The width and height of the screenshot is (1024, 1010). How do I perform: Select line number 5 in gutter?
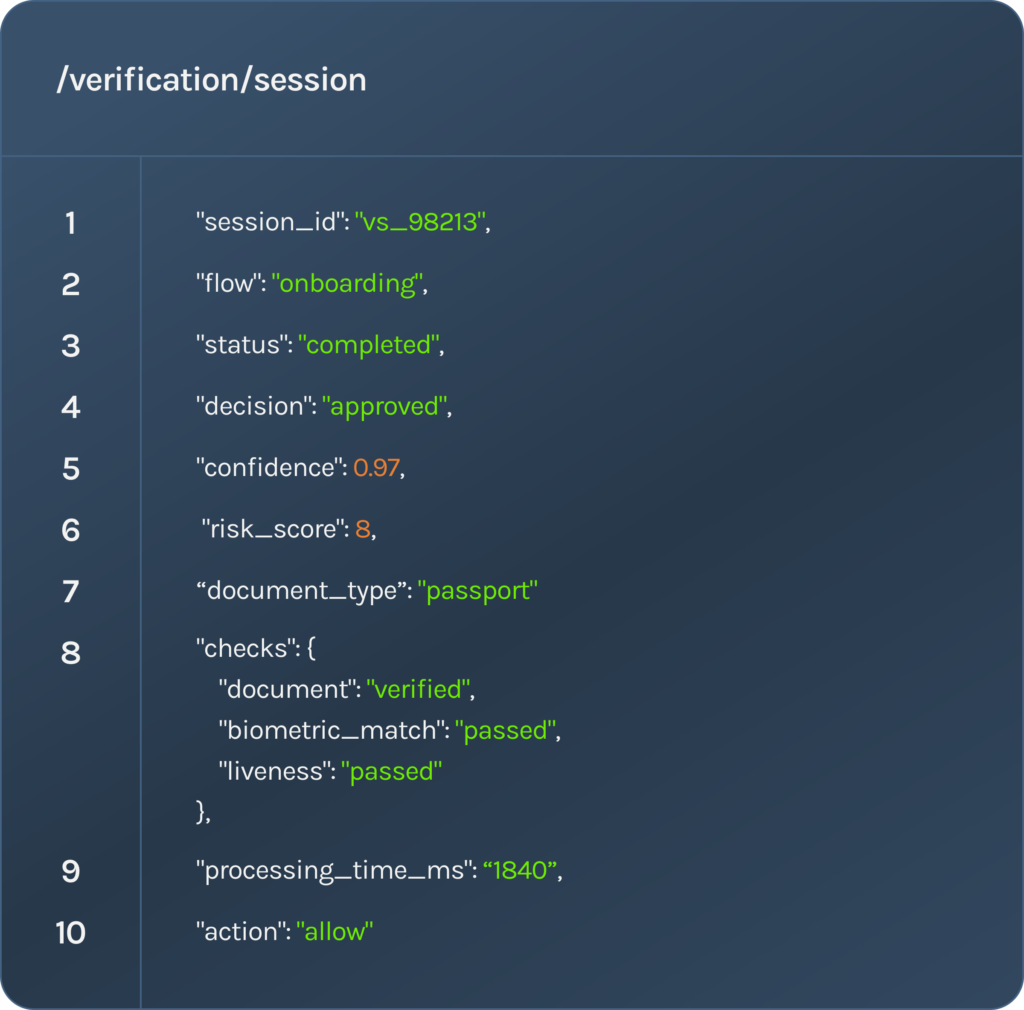(71, 469)
